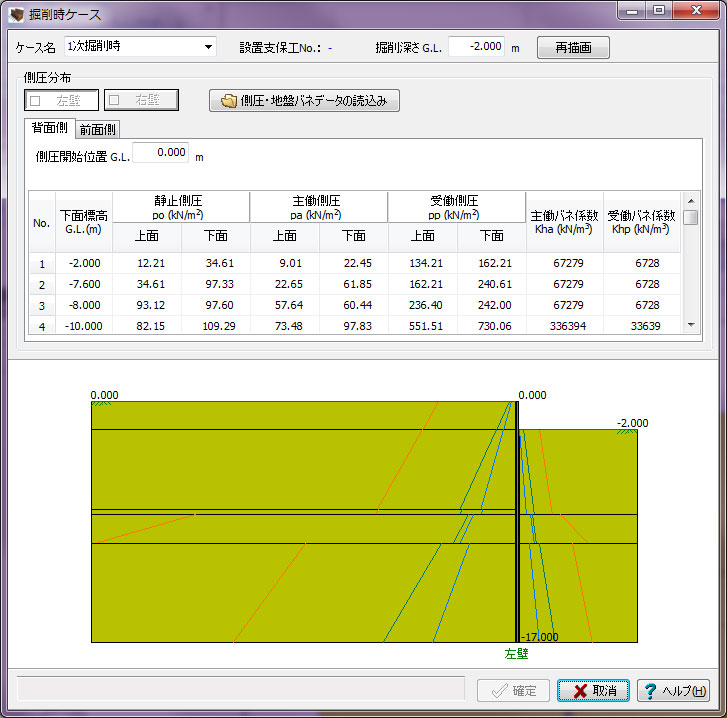This screenshot has width=727, height=718.
Task: Click the app icon in the title bar
Action: [x=16, y=14]
